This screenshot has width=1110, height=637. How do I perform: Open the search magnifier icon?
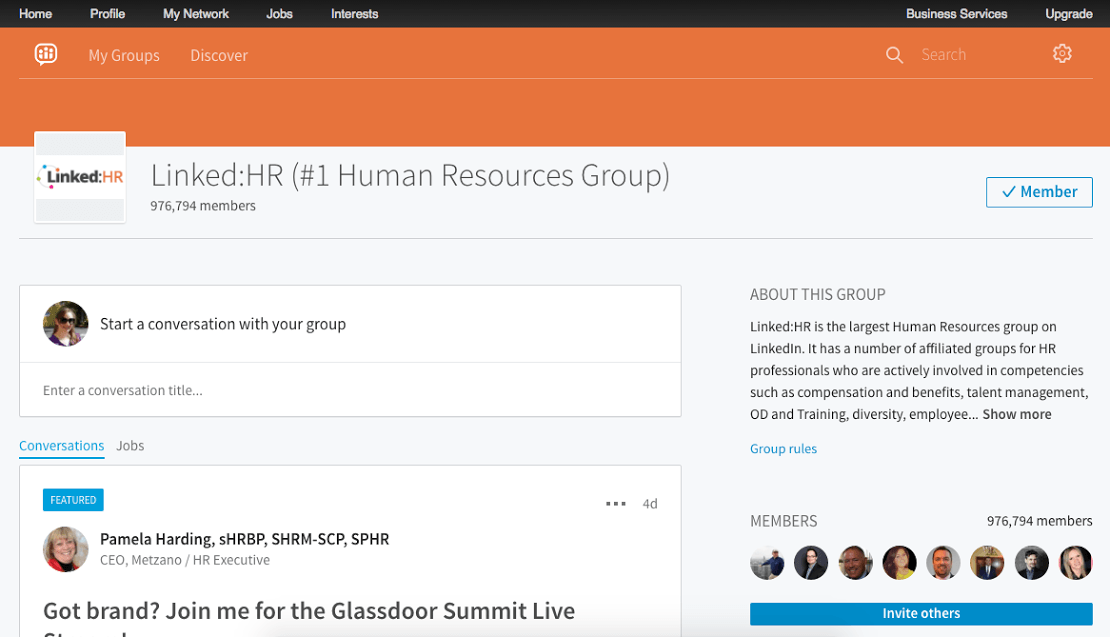coord(894,54)
